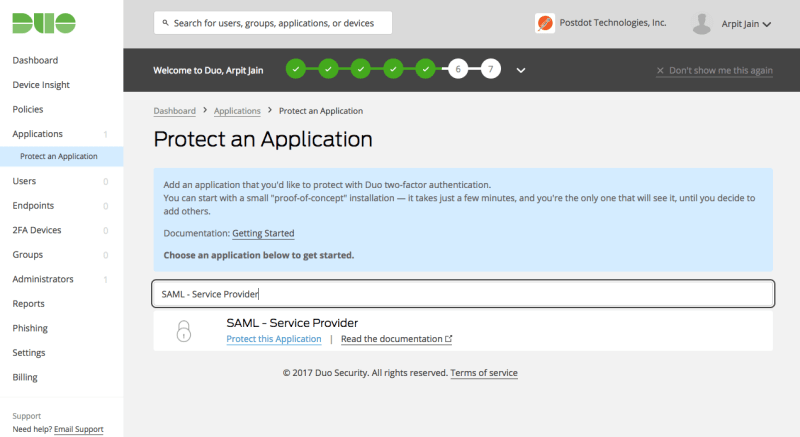
Task: Open Administrators in the sidebar
Action: 43,279
